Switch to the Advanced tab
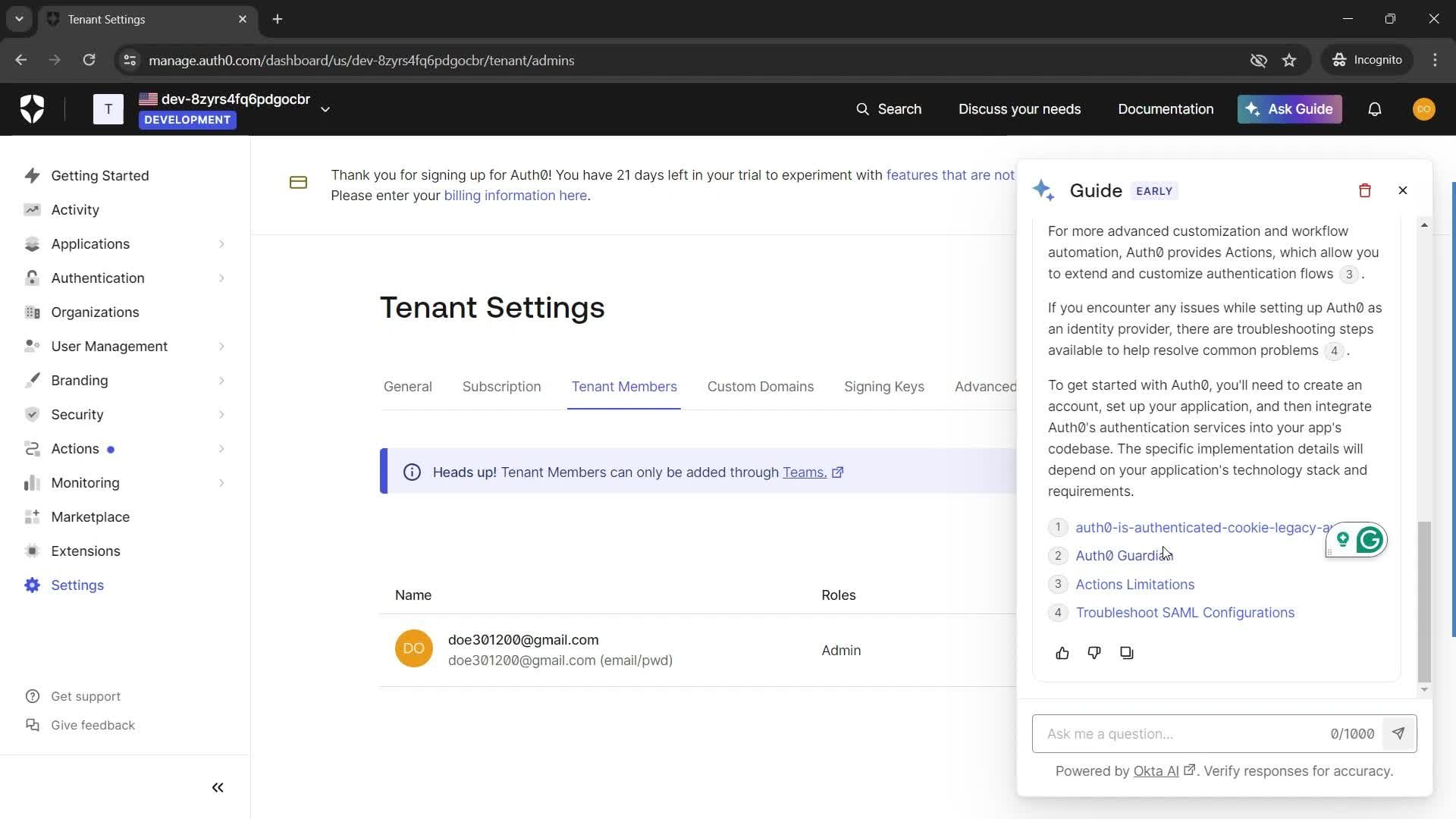This screenshot has height=819, width=1456. (x=985, y=387)
